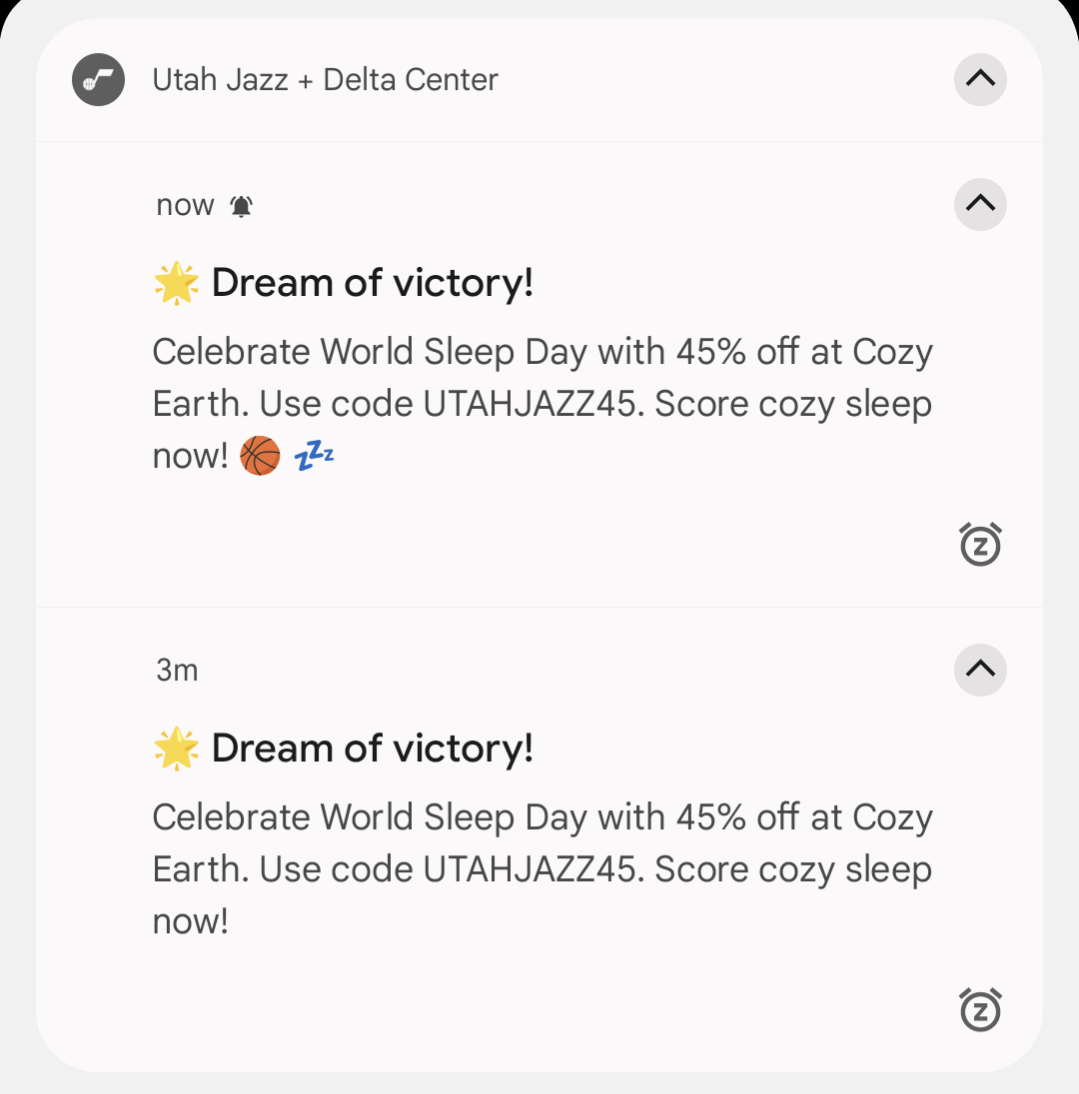This screenshot has width=1079, height=1094.
Task: Tap the star emoji in the 3m notification
Action: 176,749
